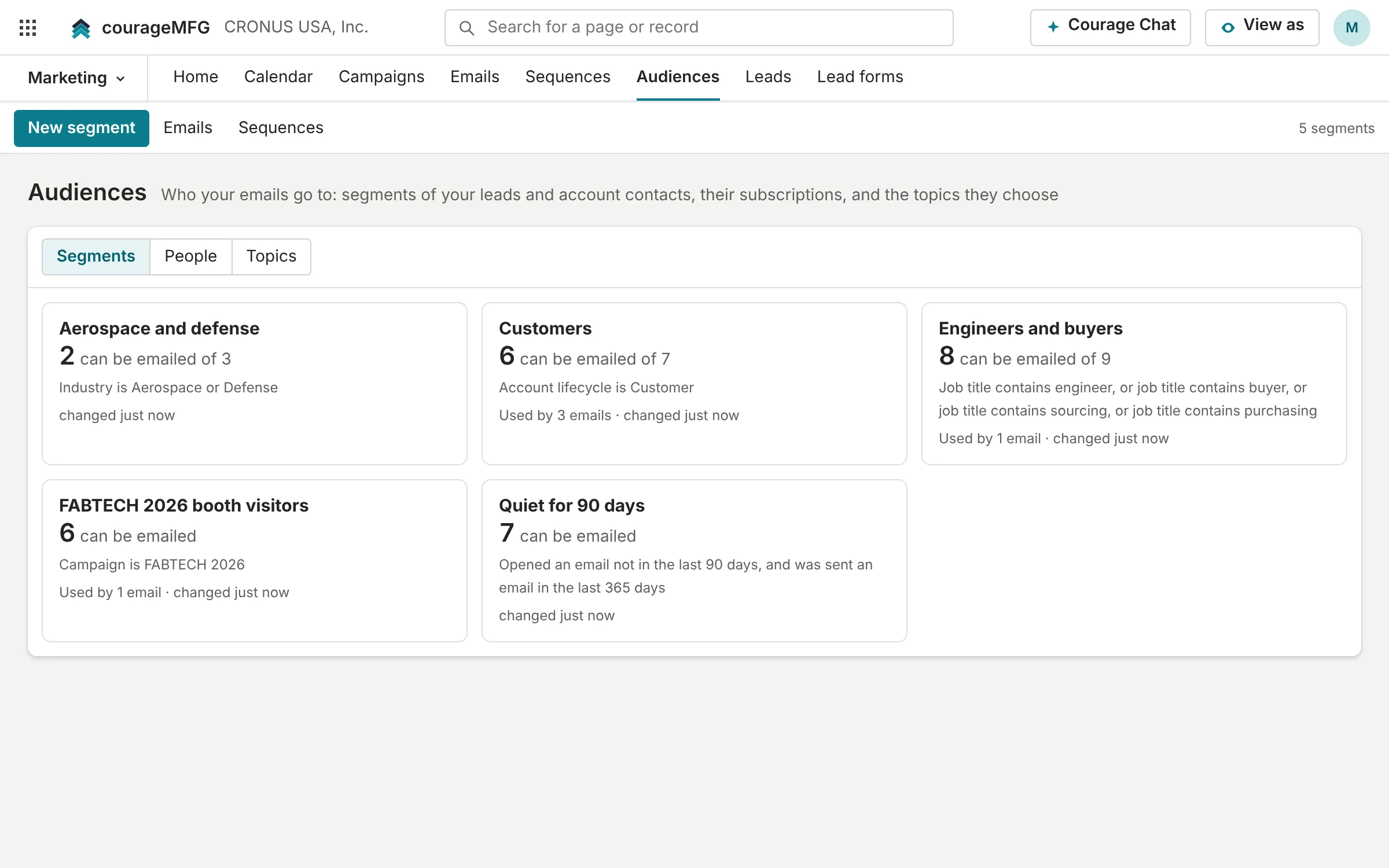Open the M user avatar

pyautogui.click(x=1351, y=27)
